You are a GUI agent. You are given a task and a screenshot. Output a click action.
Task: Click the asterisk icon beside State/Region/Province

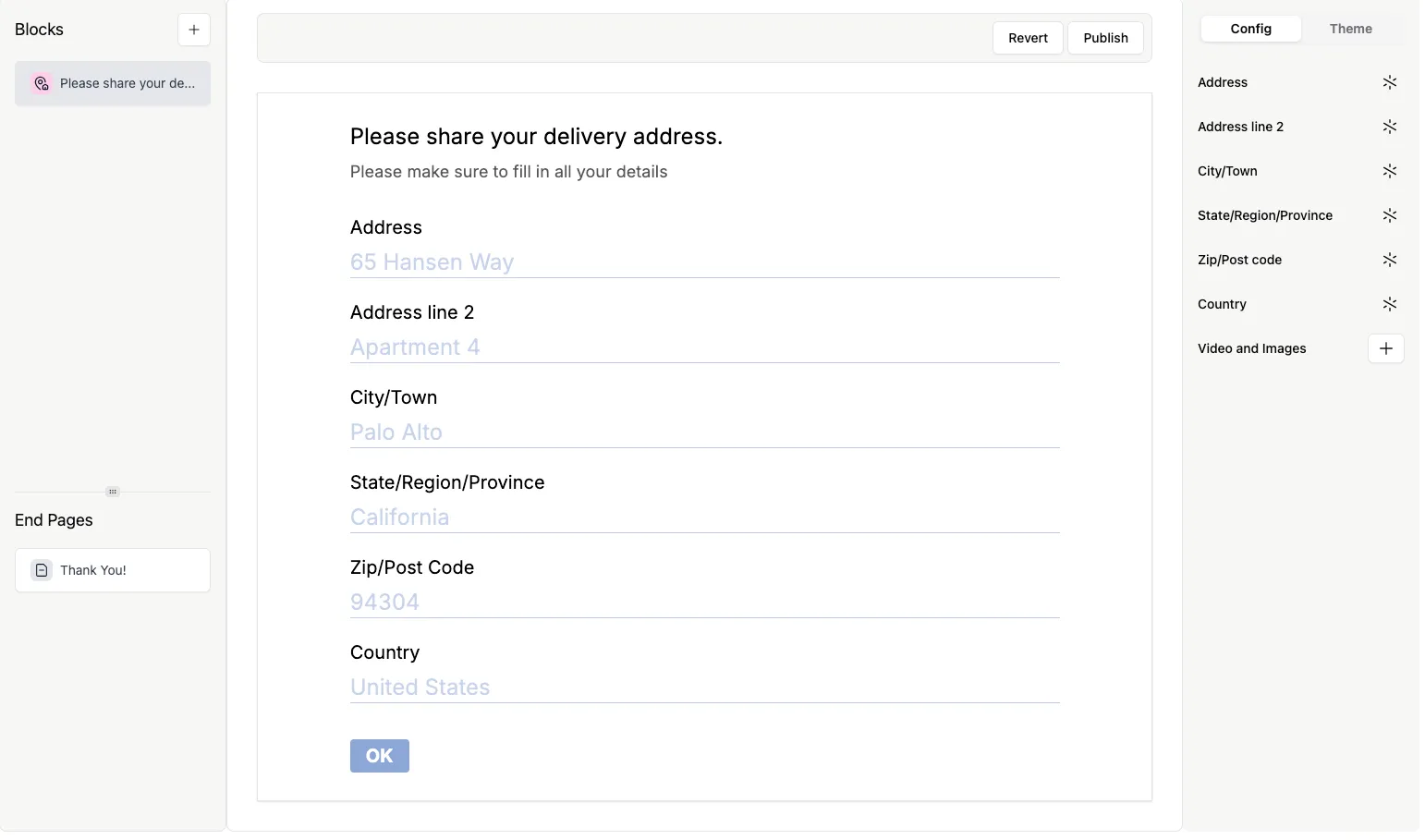pos(1391,215)
